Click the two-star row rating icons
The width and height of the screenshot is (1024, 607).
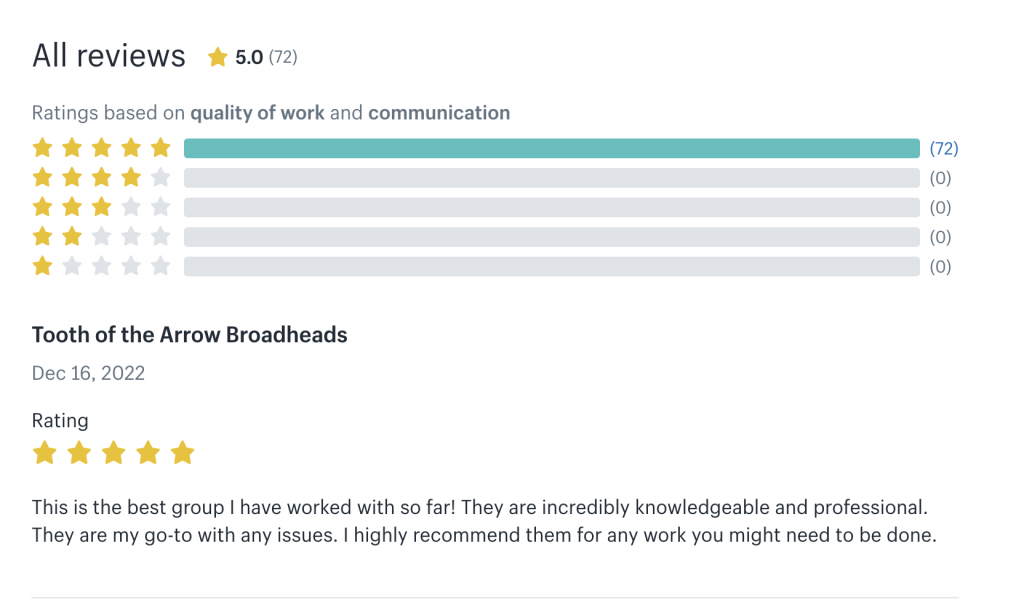pos(101,237)
